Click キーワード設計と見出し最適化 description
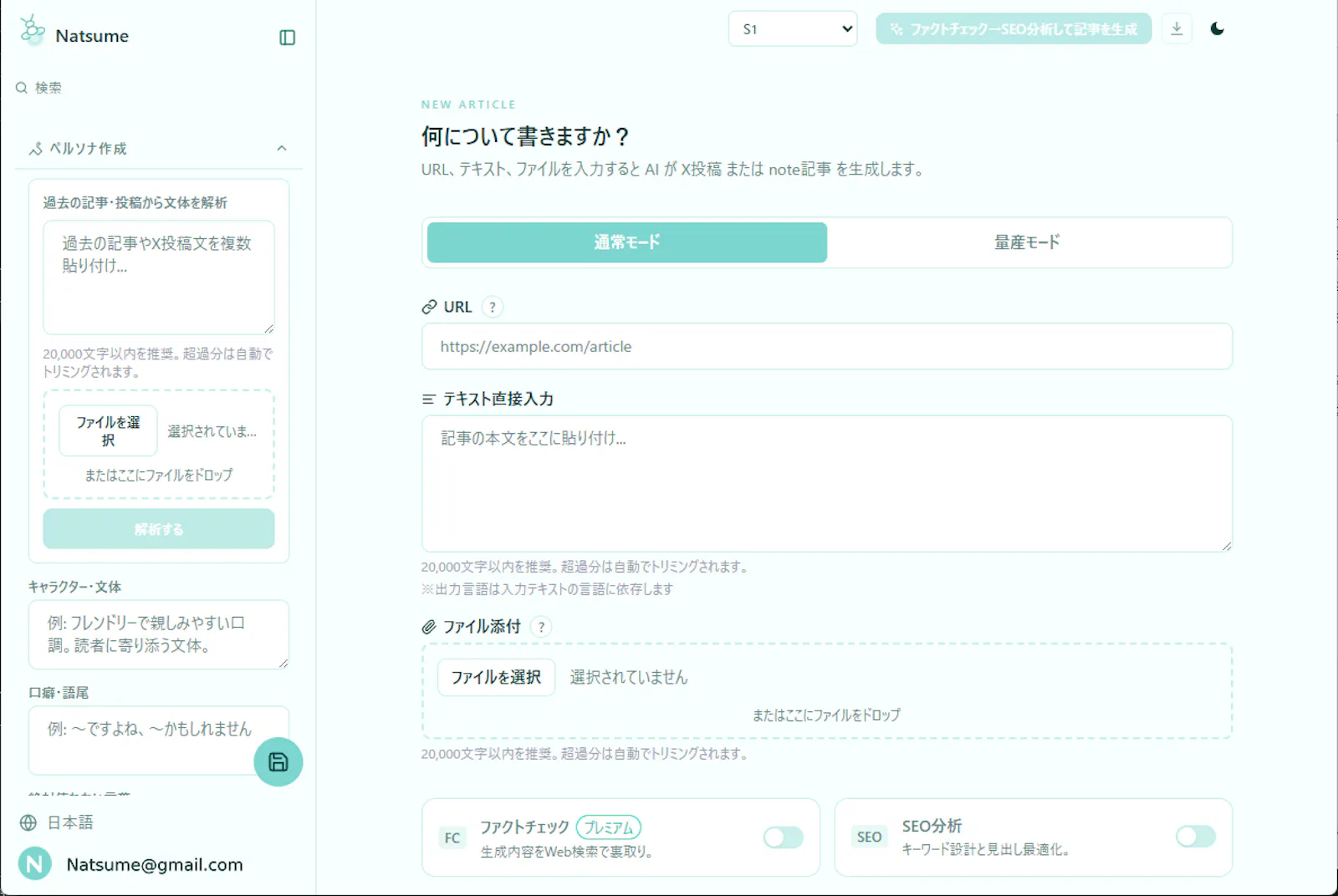Viewport: 1338px width, 896px height. point(985,849)
